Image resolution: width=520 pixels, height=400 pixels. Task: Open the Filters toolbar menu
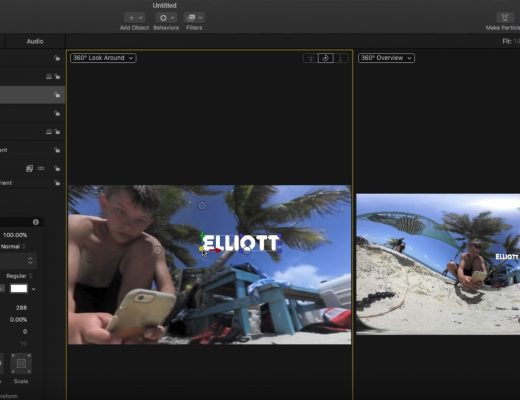tap(194, 18)
